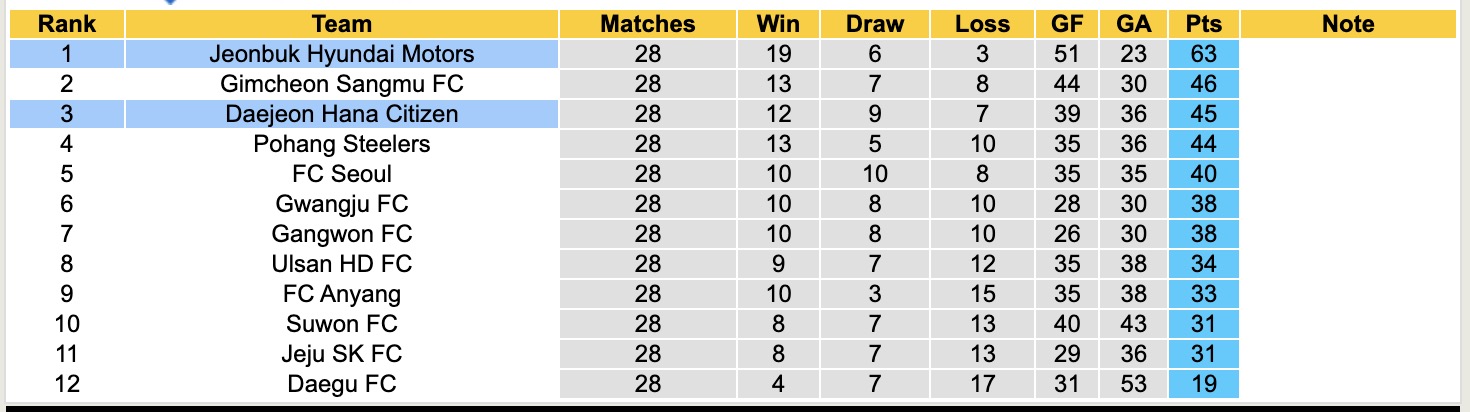Click the 19 points cell for Daegu FC

(x=1203, y=384)
